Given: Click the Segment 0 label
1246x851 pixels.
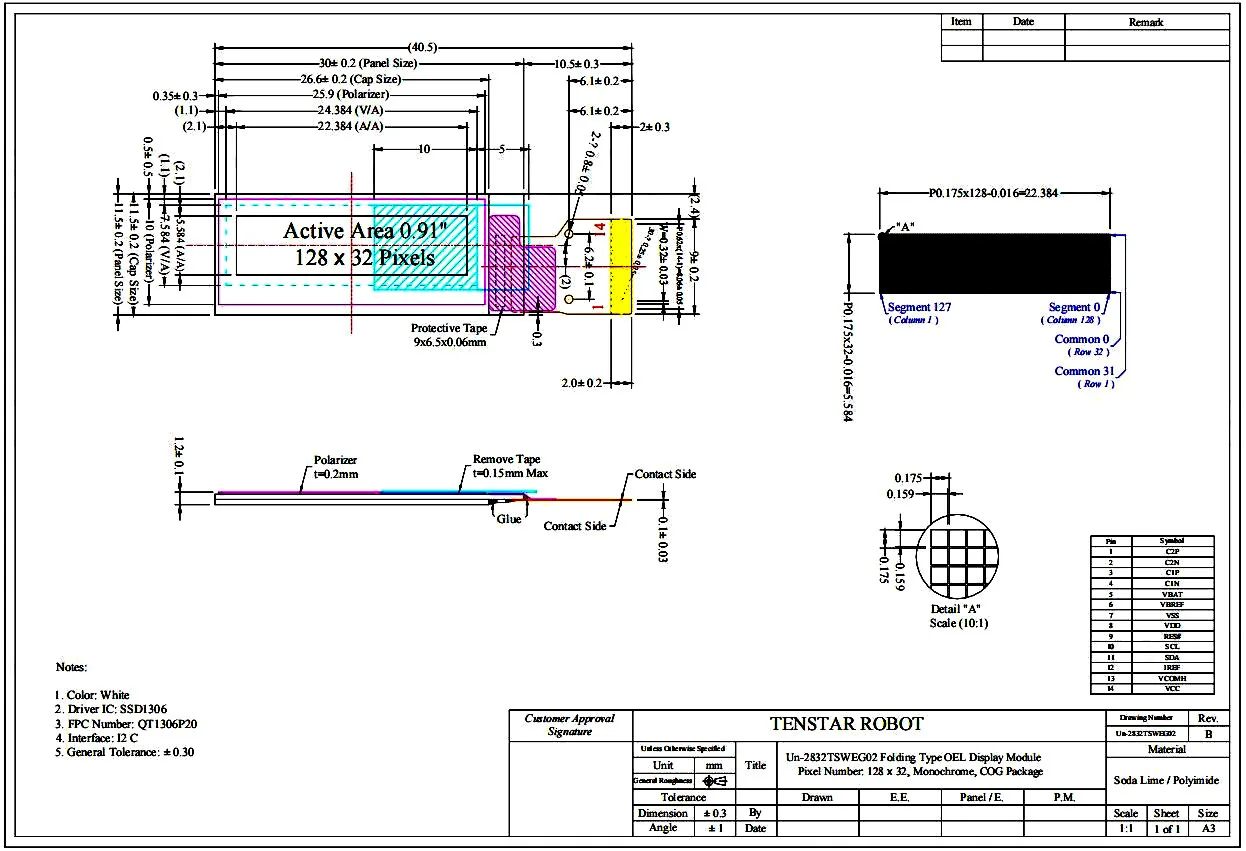Looking at the screenshot, I should pyautogui.click(x=1074, y=307).
